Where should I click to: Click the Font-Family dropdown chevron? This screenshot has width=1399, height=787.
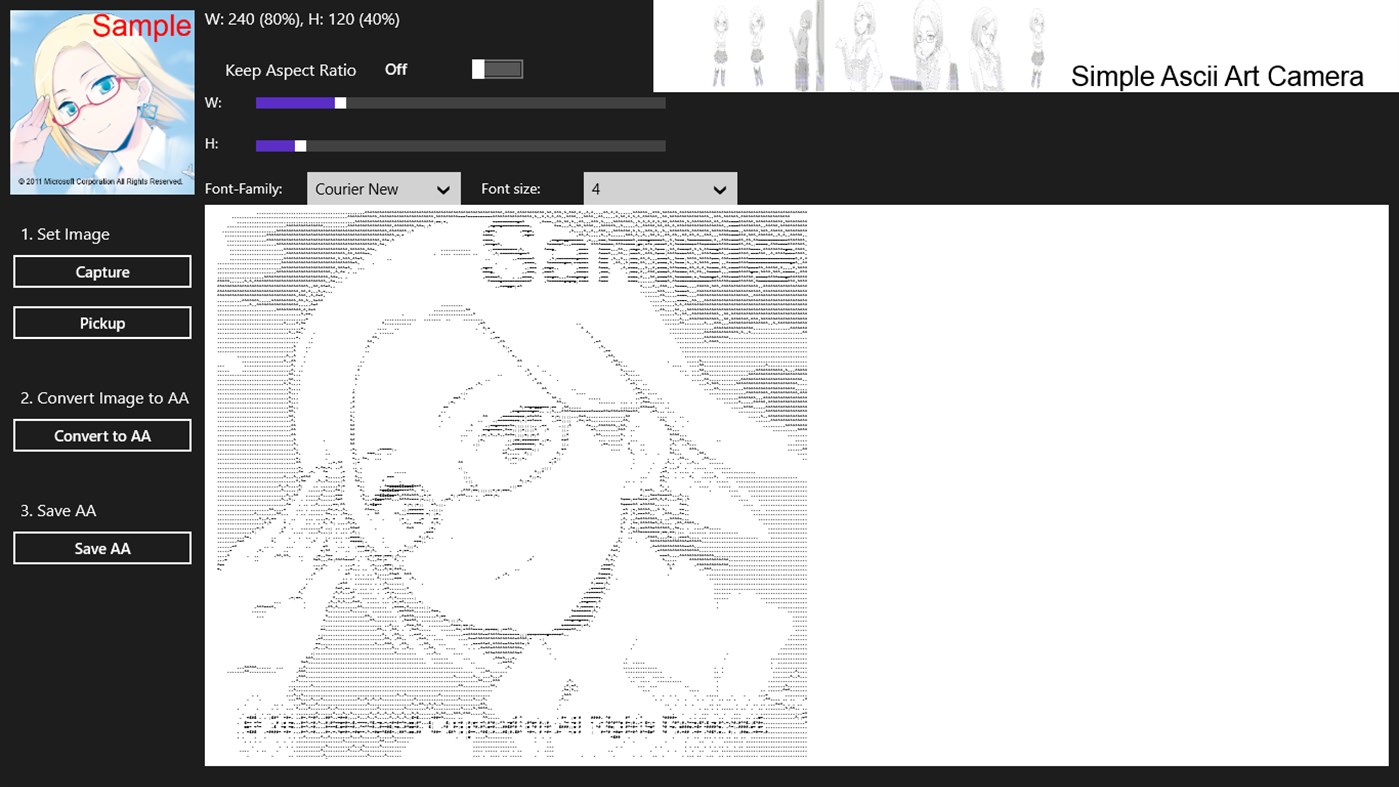click(443, 188)
